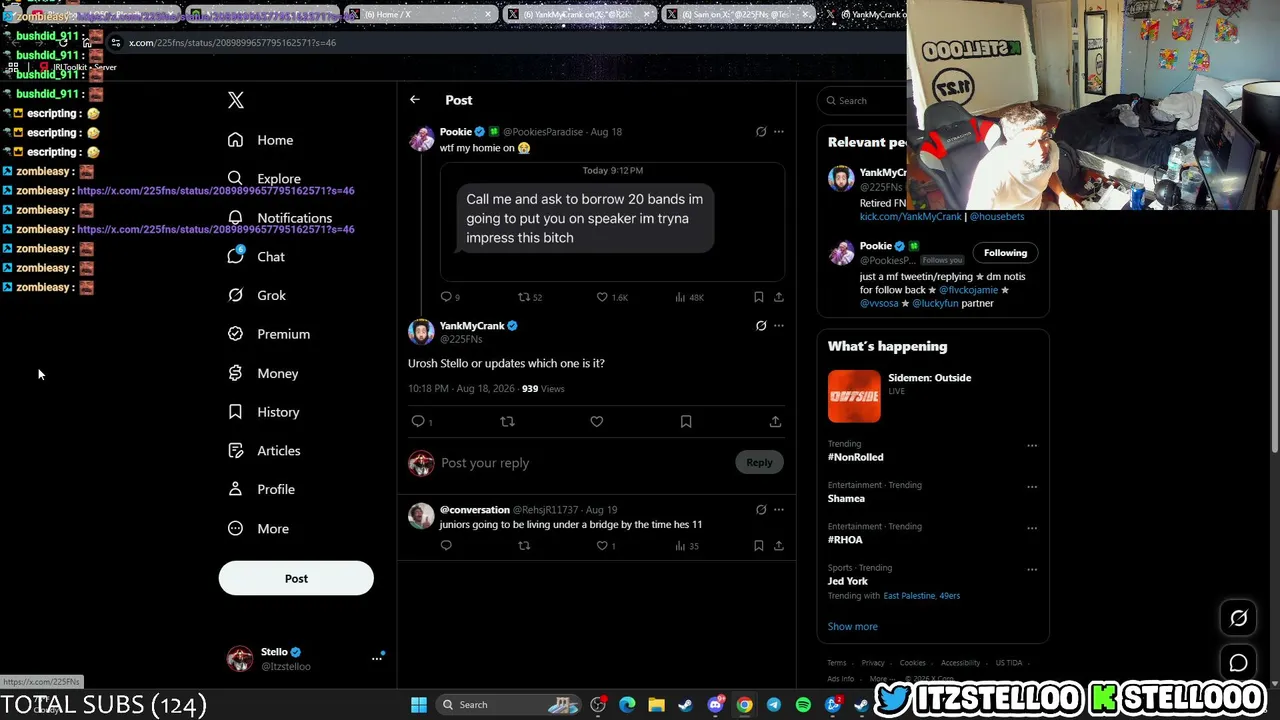Expand the More menu in sidebar
Image resolution: width=1280 pixels, height=720 pixels.
point(258,529)
